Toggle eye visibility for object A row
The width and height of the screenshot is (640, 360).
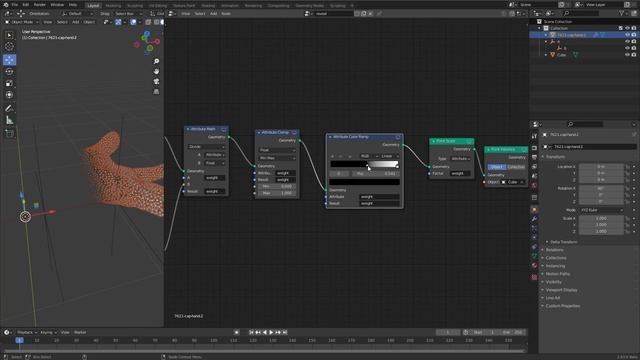[627, 42]
